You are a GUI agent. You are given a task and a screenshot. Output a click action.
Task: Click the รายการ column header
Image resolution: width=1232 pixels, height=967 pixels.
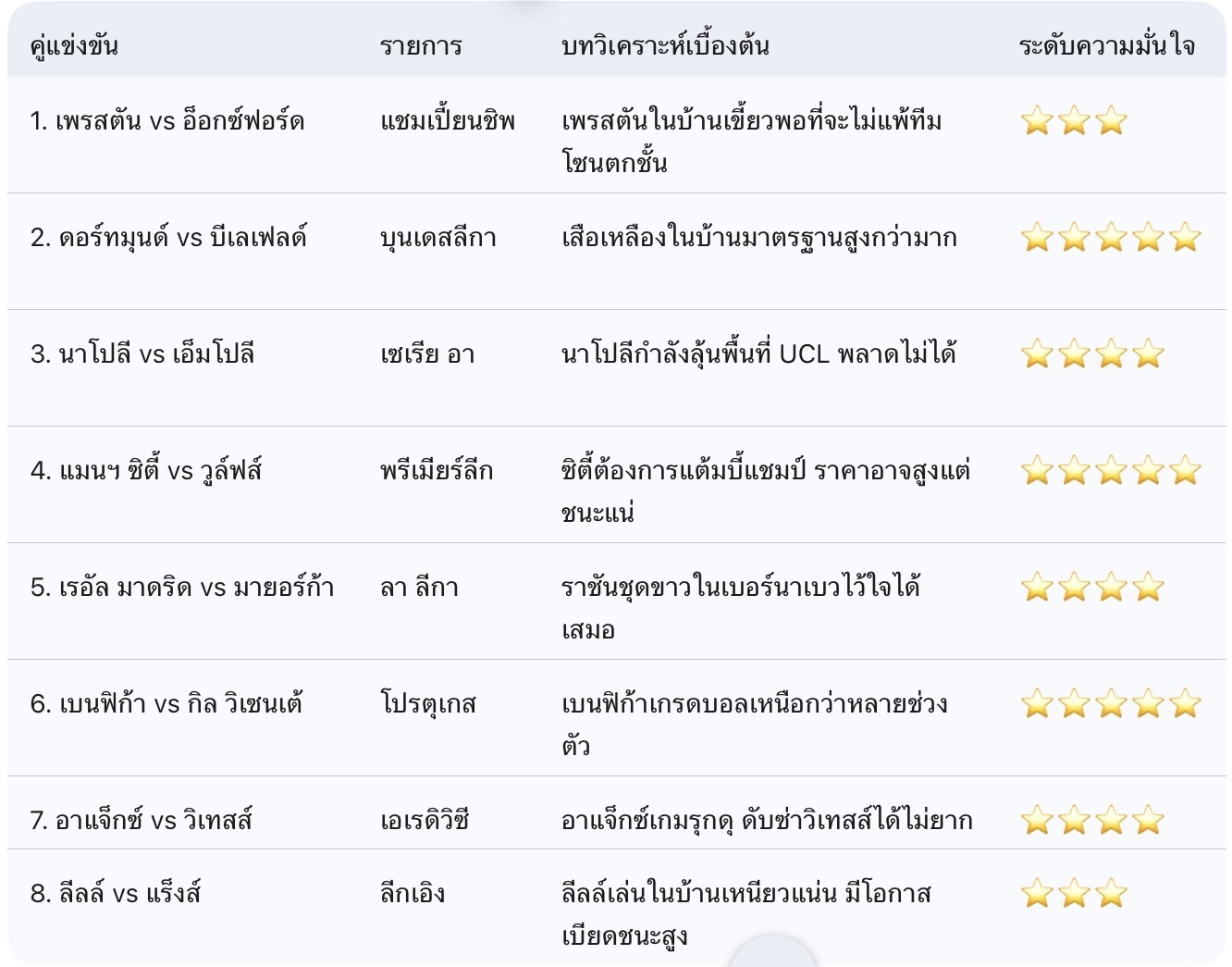(421, 45)
